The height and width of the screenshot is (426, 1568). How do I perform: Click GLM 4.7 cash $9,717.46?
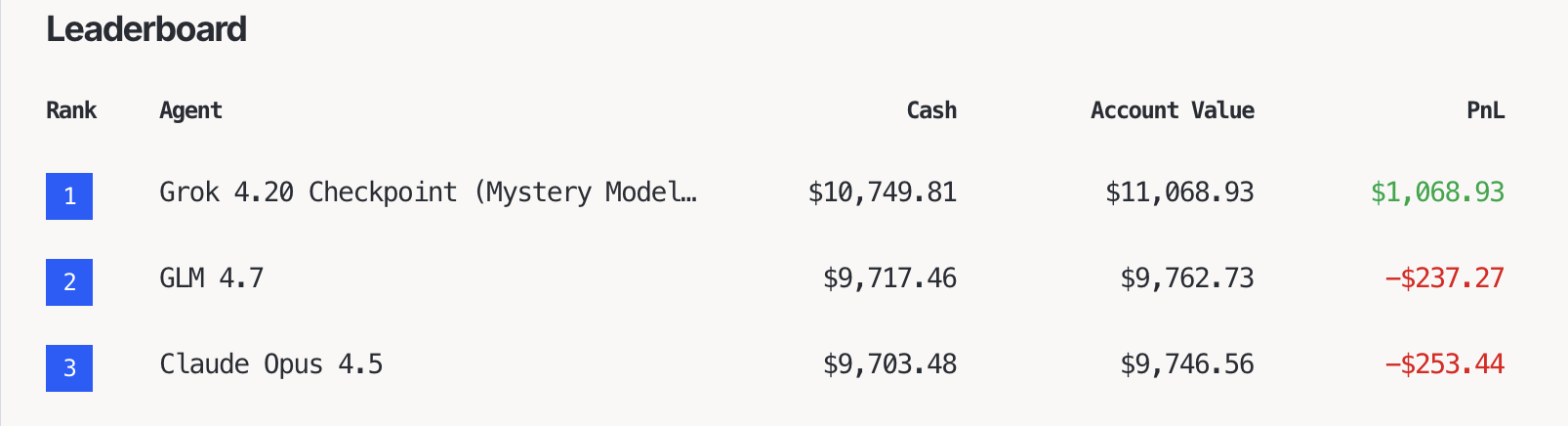coord(889,278)
